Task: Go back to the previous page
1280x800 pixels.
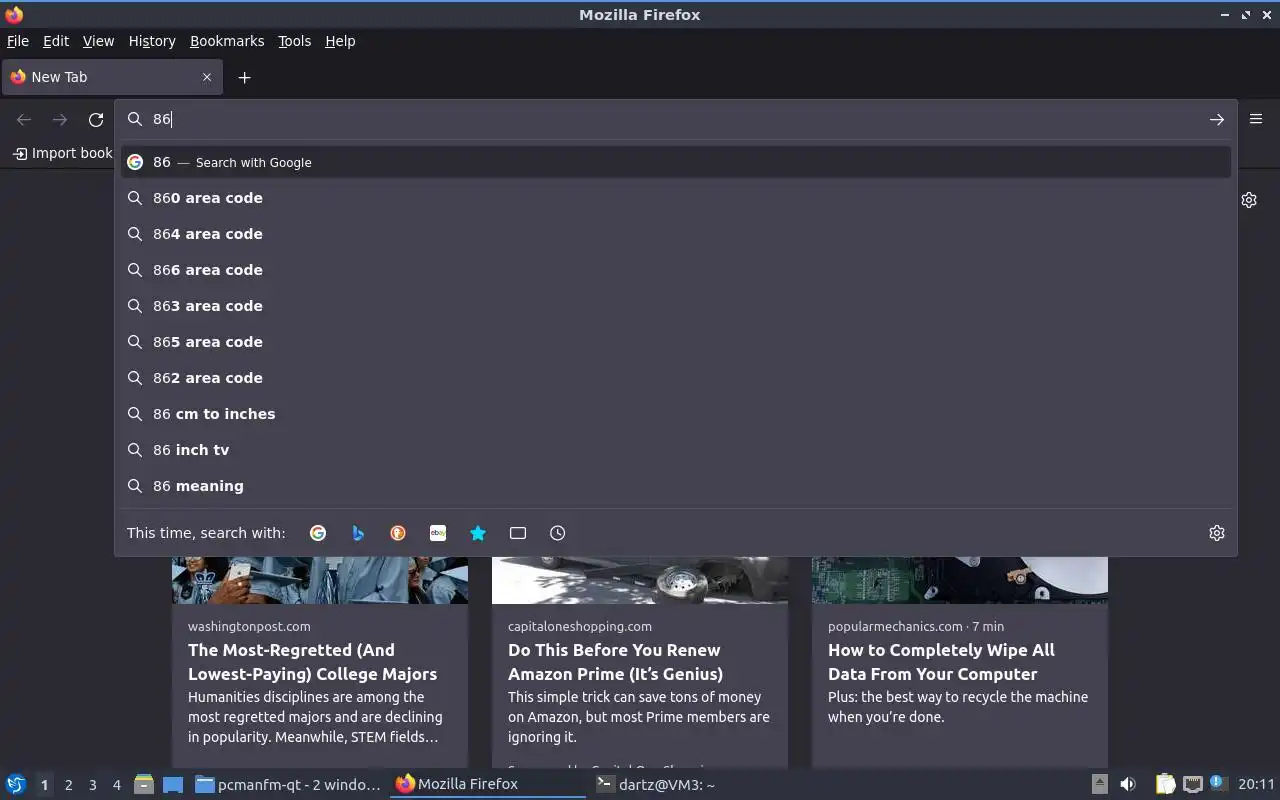Action: pos(24,119)
